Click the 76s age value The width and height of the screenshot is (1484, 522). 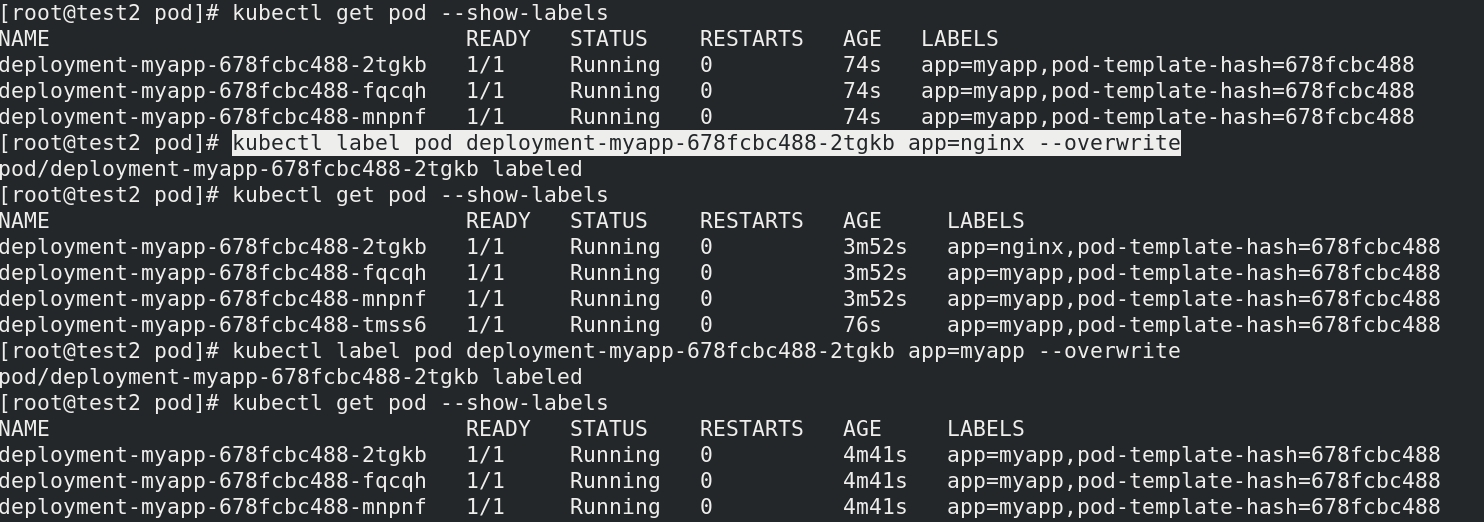pyautogui.click(x=862, y=325)
